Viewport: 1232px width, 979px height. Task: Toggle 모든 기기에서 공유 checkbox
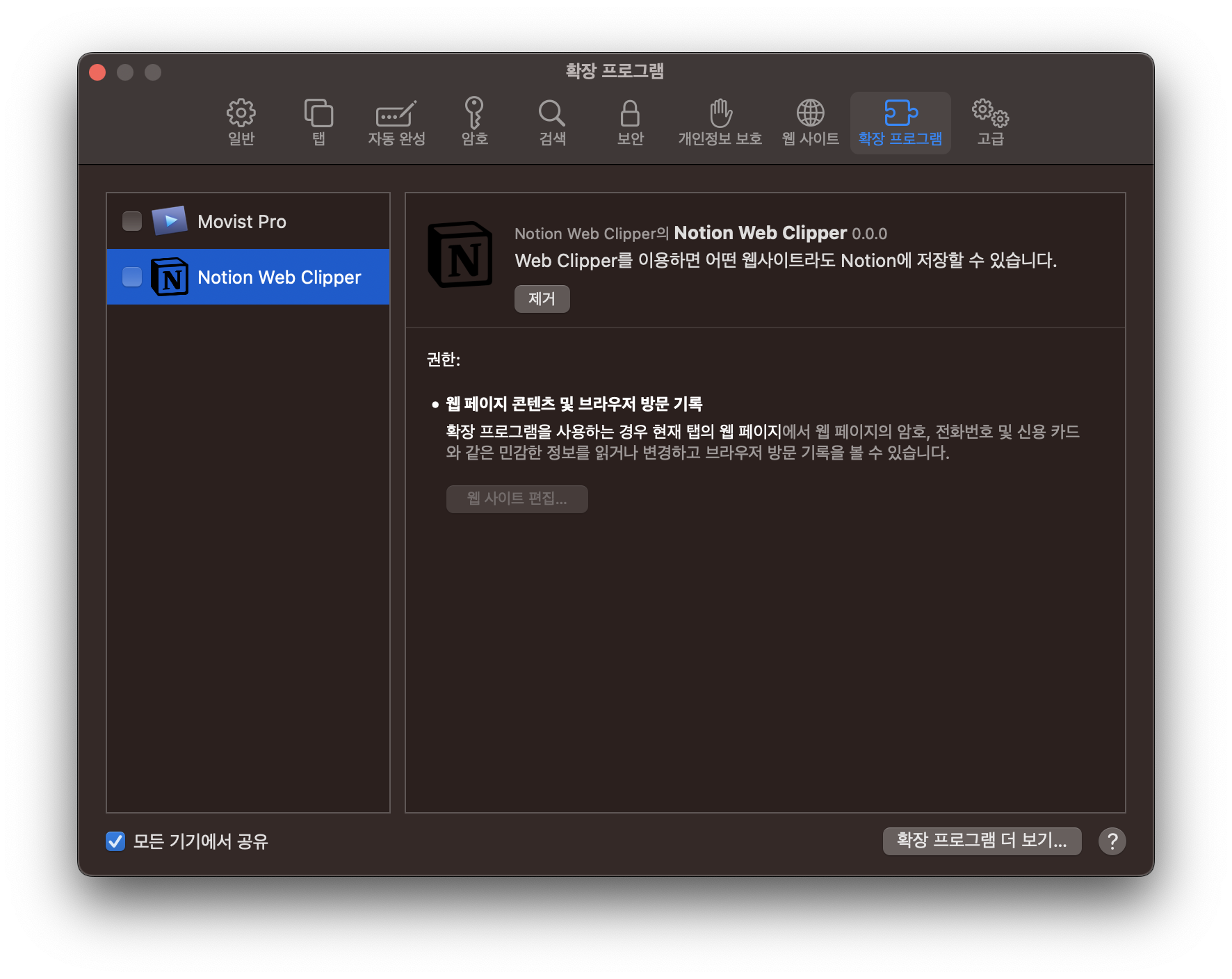115,841
